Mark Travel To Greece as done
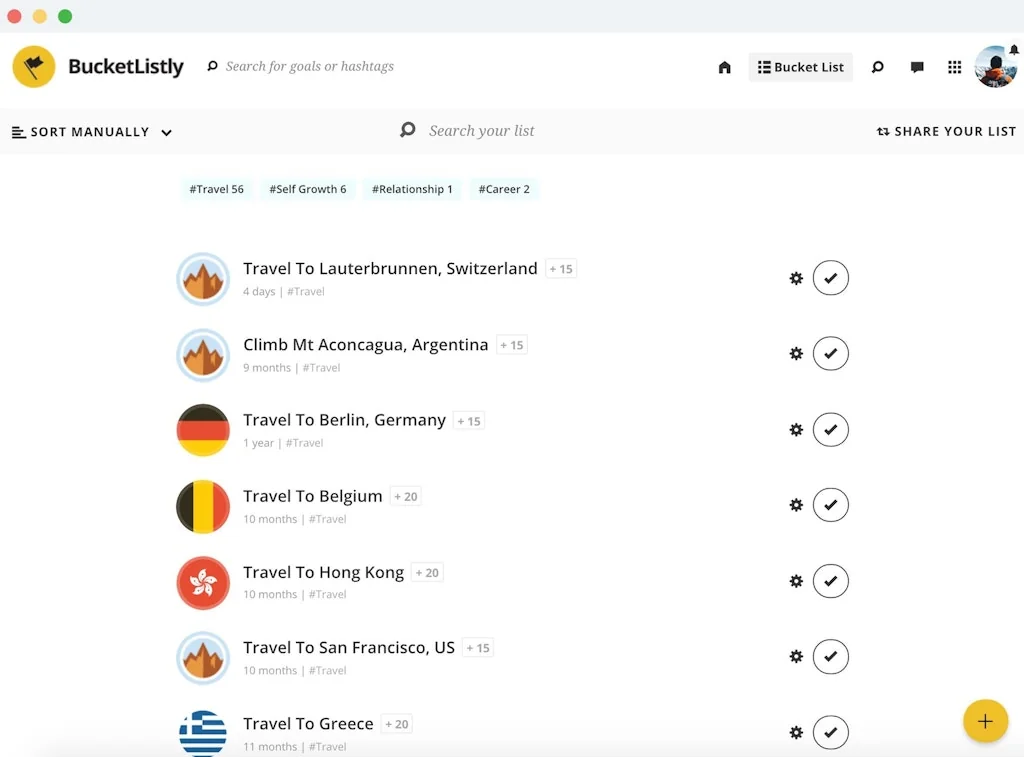The height and width of the screenshot is (757, 1024). click(831, 732)
